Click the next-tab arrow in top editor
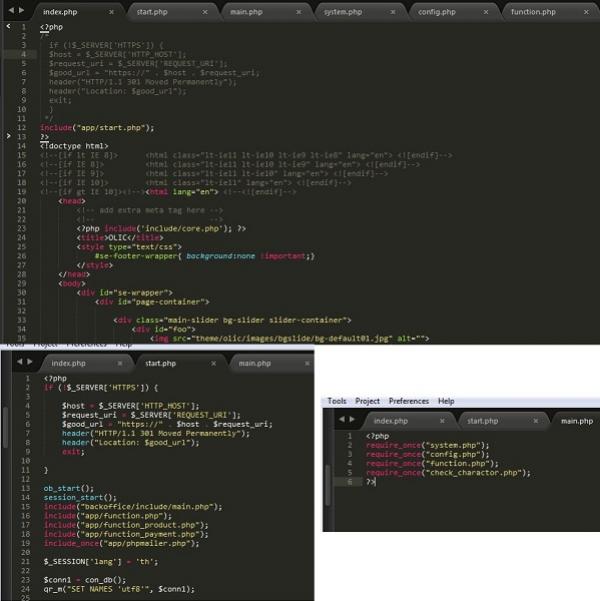600x601 pixels. (x=21, y=10)
